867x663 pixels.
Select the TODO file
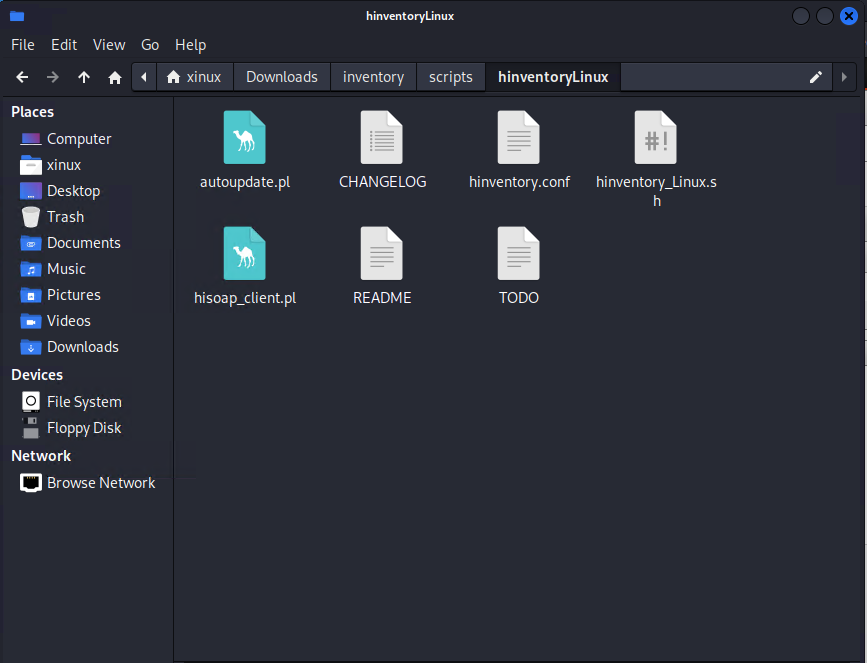coord(519,254)
